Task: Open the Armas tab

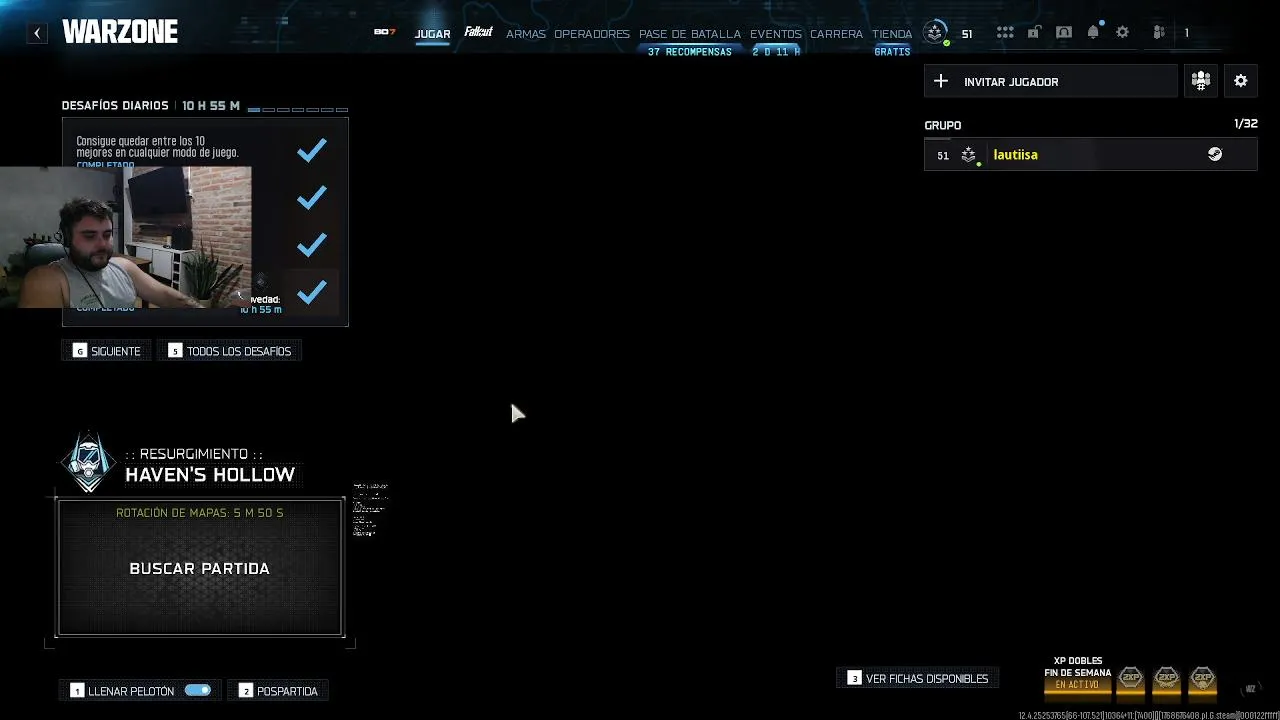Action: (526, 33)
